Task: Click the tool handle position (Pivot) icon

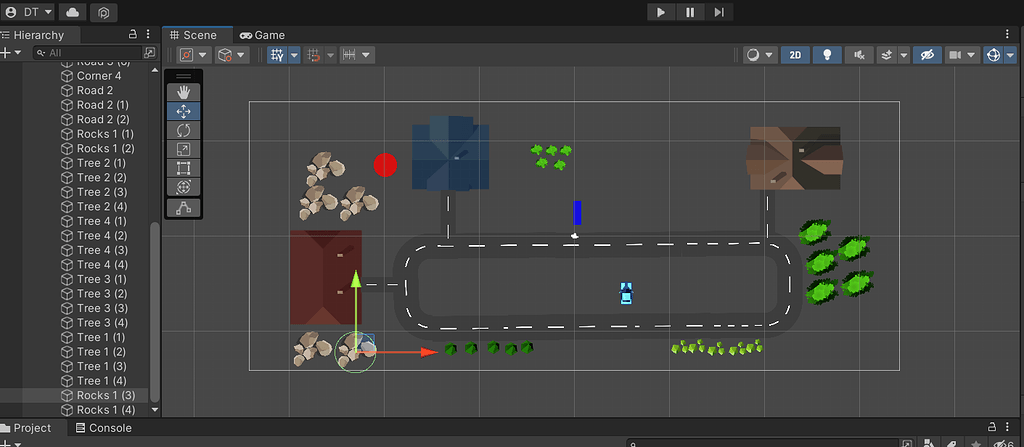Action: tap(187, 56)
